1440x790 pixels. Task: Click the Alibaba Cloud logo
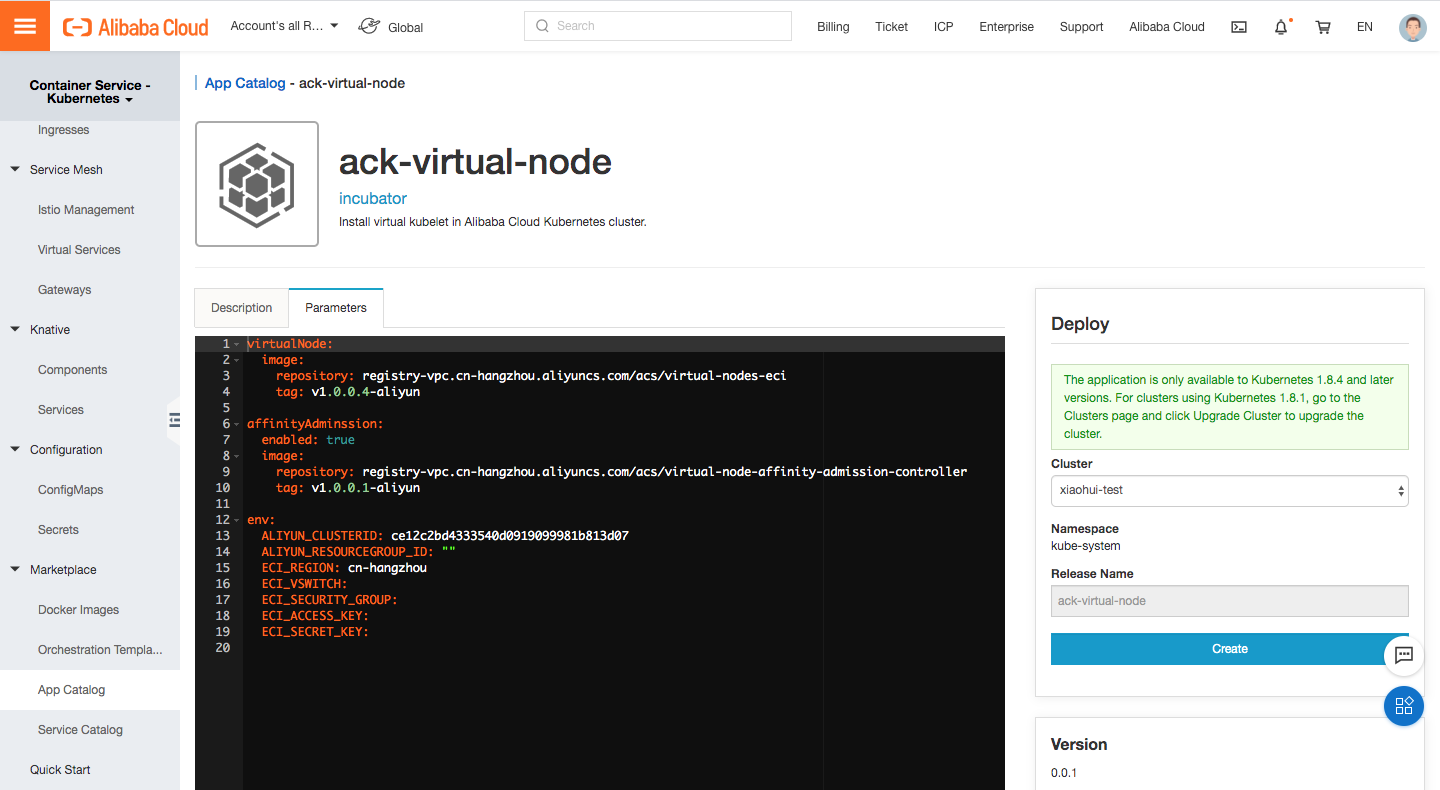tap(136, 27)
